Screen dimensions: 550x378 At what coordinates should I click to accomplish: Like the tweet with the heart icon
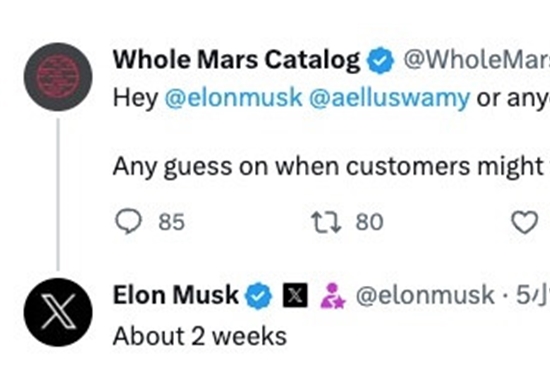(x=525, y=222)
